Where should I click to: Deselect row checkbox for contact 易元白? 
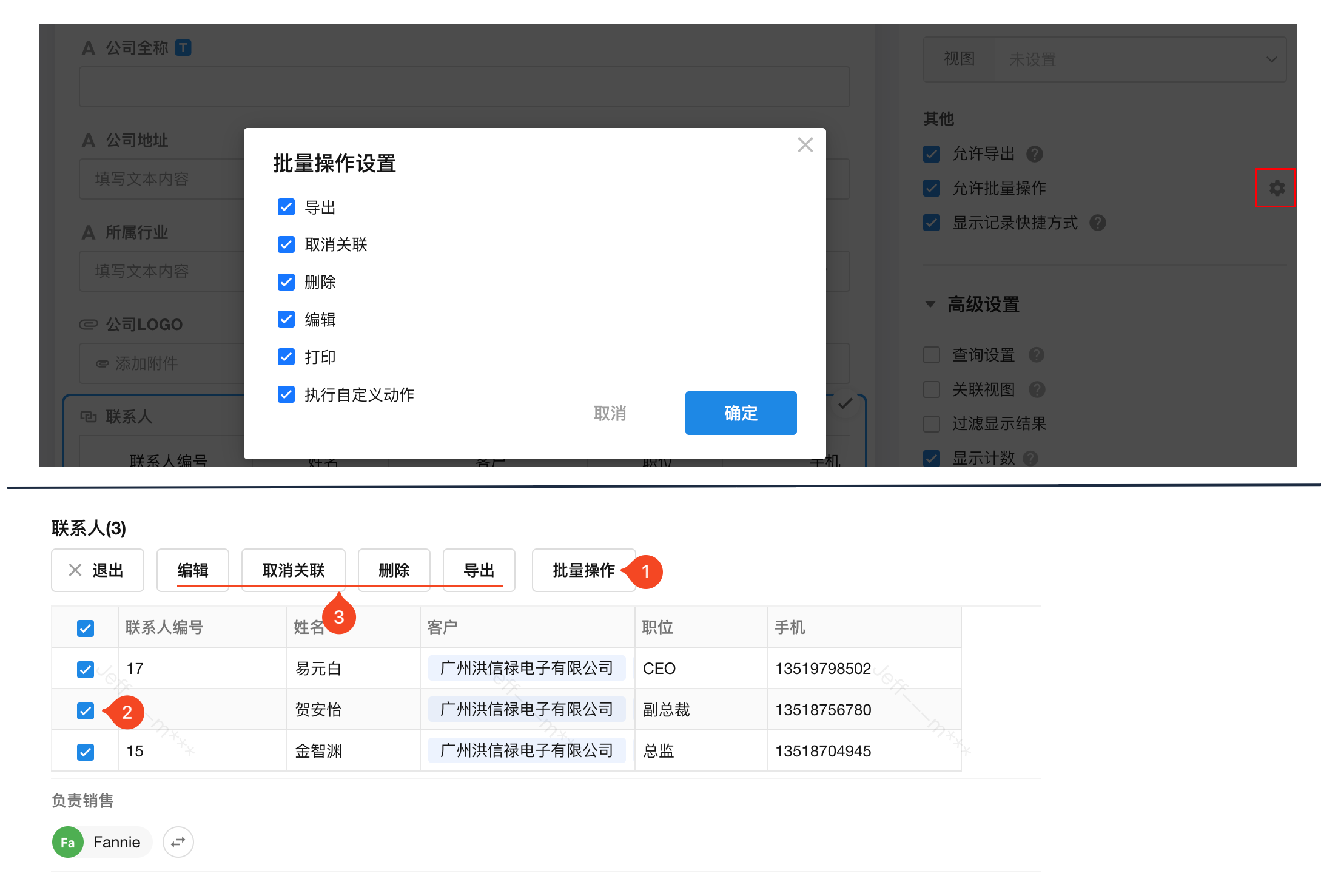coord(86,669)
